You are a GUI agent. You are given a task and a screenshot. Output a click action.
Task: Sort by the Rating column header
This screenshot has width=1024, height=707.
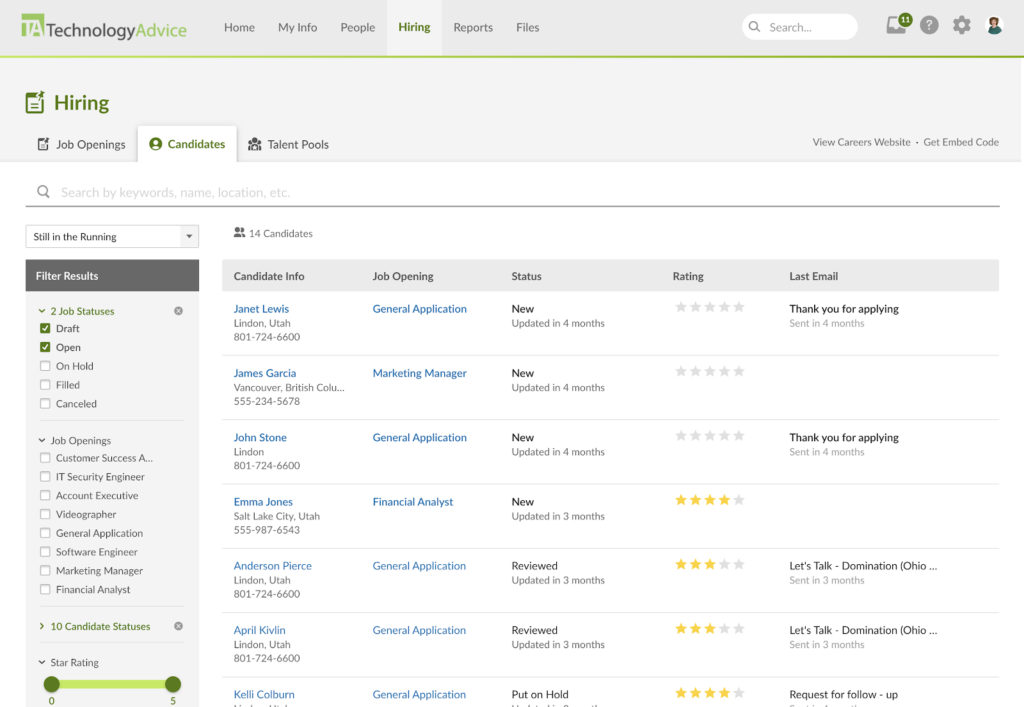(688, 276)
